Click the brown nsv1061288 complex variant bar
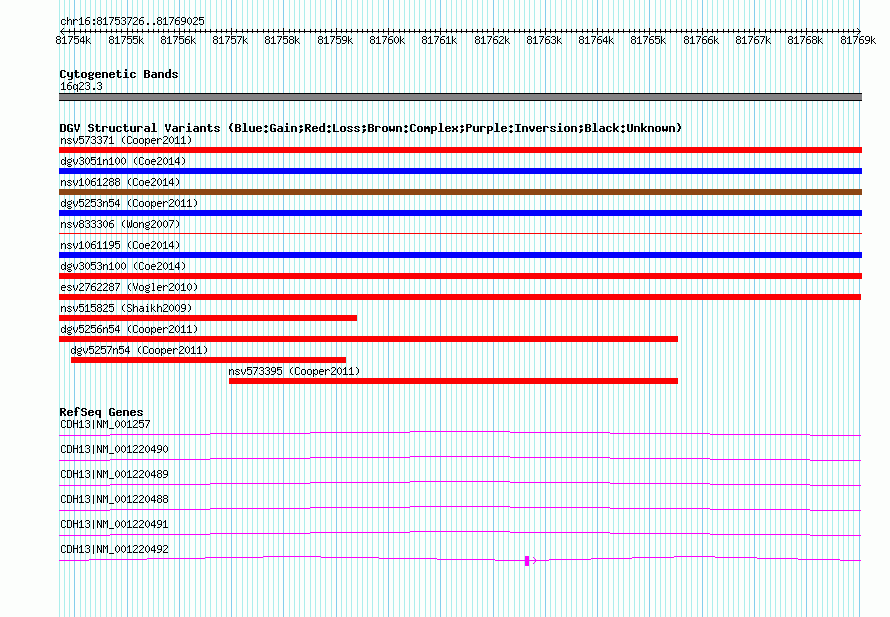Screen dimensions: 890x617 pos(460,192)
